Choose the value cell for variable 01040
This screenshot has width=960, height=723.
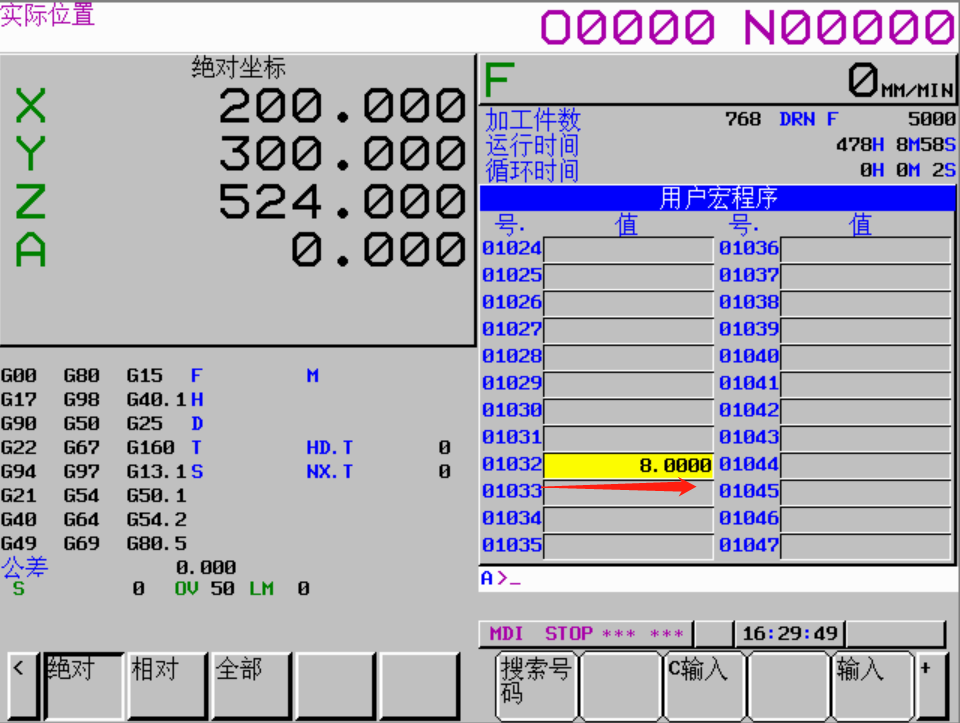point(865,357)
